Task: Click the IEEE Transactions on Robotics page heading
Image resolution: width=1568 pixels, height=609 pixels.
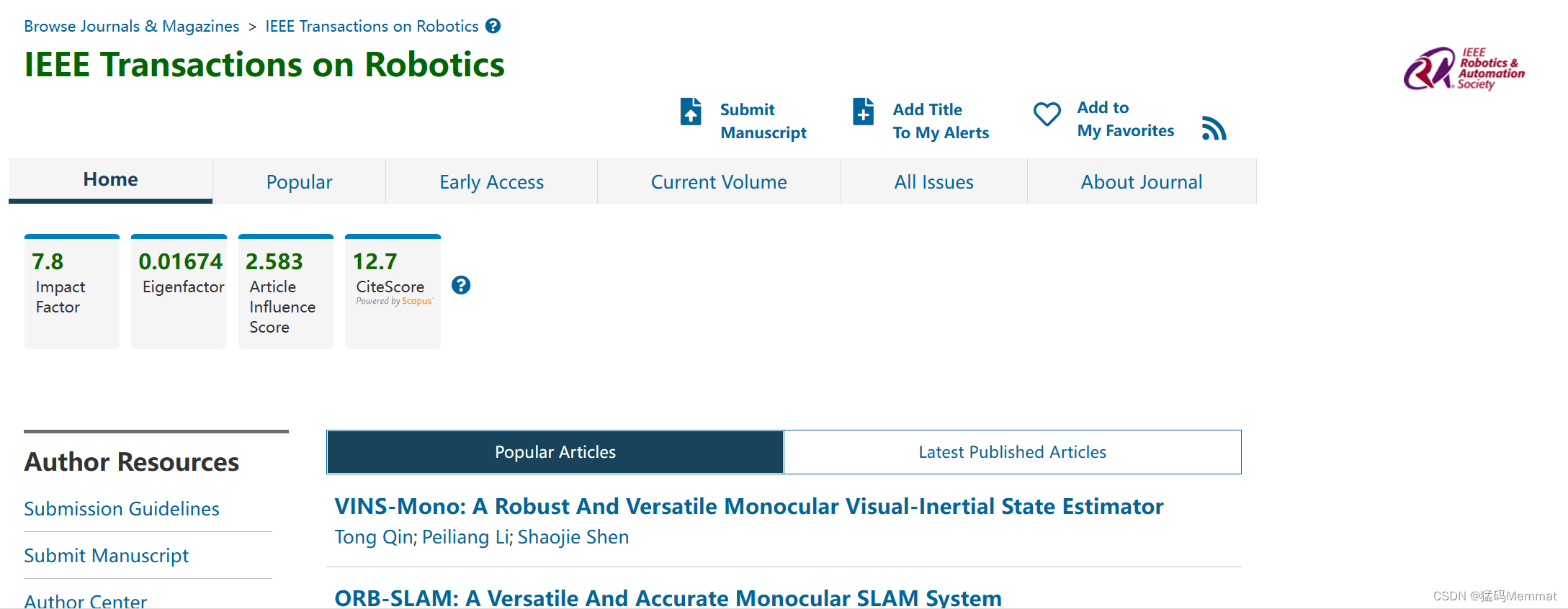Action: tap(264, 65)
